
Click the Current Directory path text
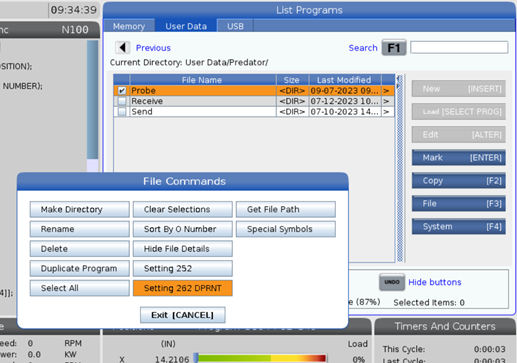(x=189, y=63)
